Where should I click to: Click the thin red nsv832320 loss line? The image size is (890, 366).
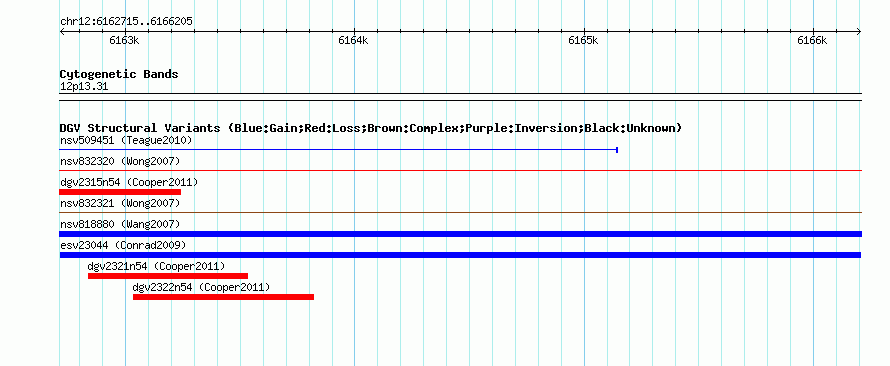[x=460, y=170]
